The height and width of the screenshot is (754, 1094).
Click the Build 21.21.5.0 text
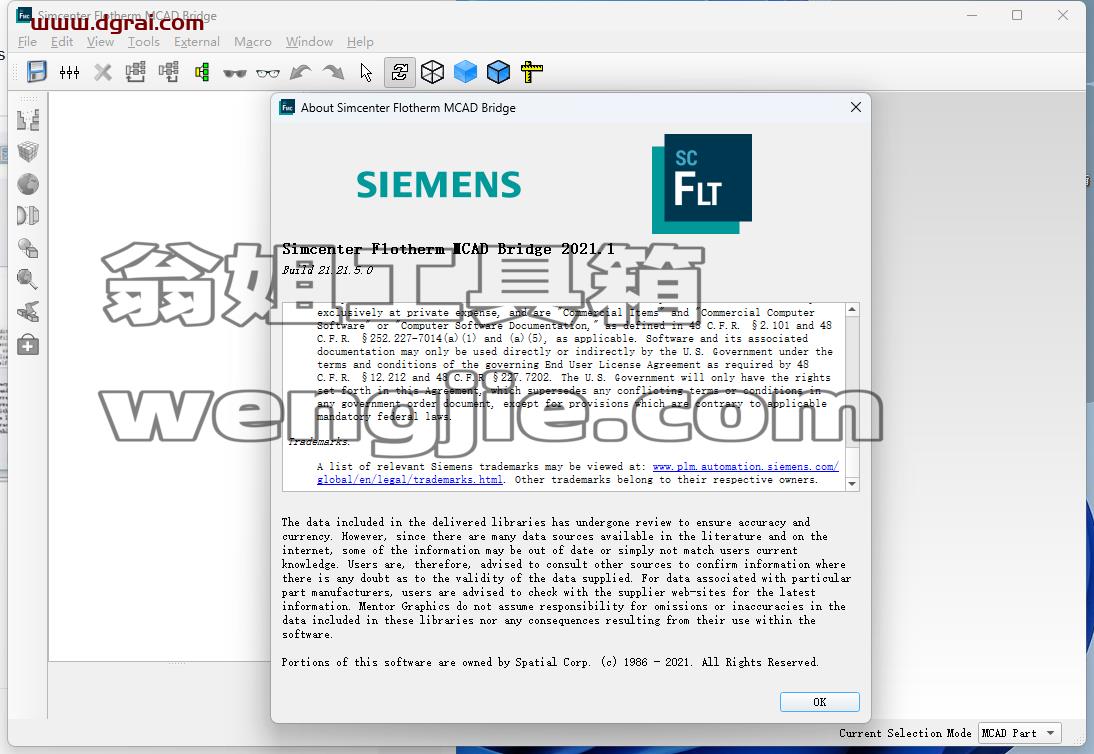pos(327,270)
